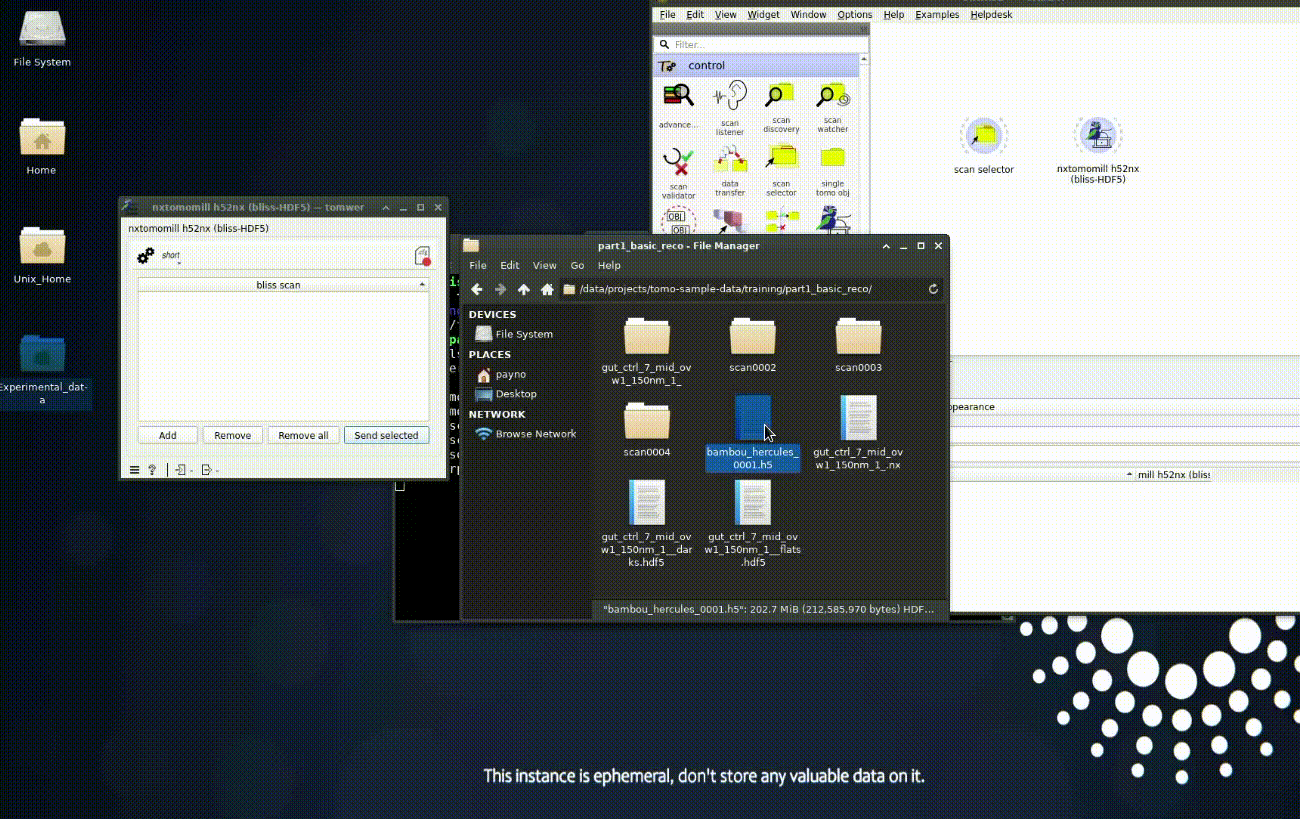Open the Widget menu
1300x819 pixels.
(763, 15)
